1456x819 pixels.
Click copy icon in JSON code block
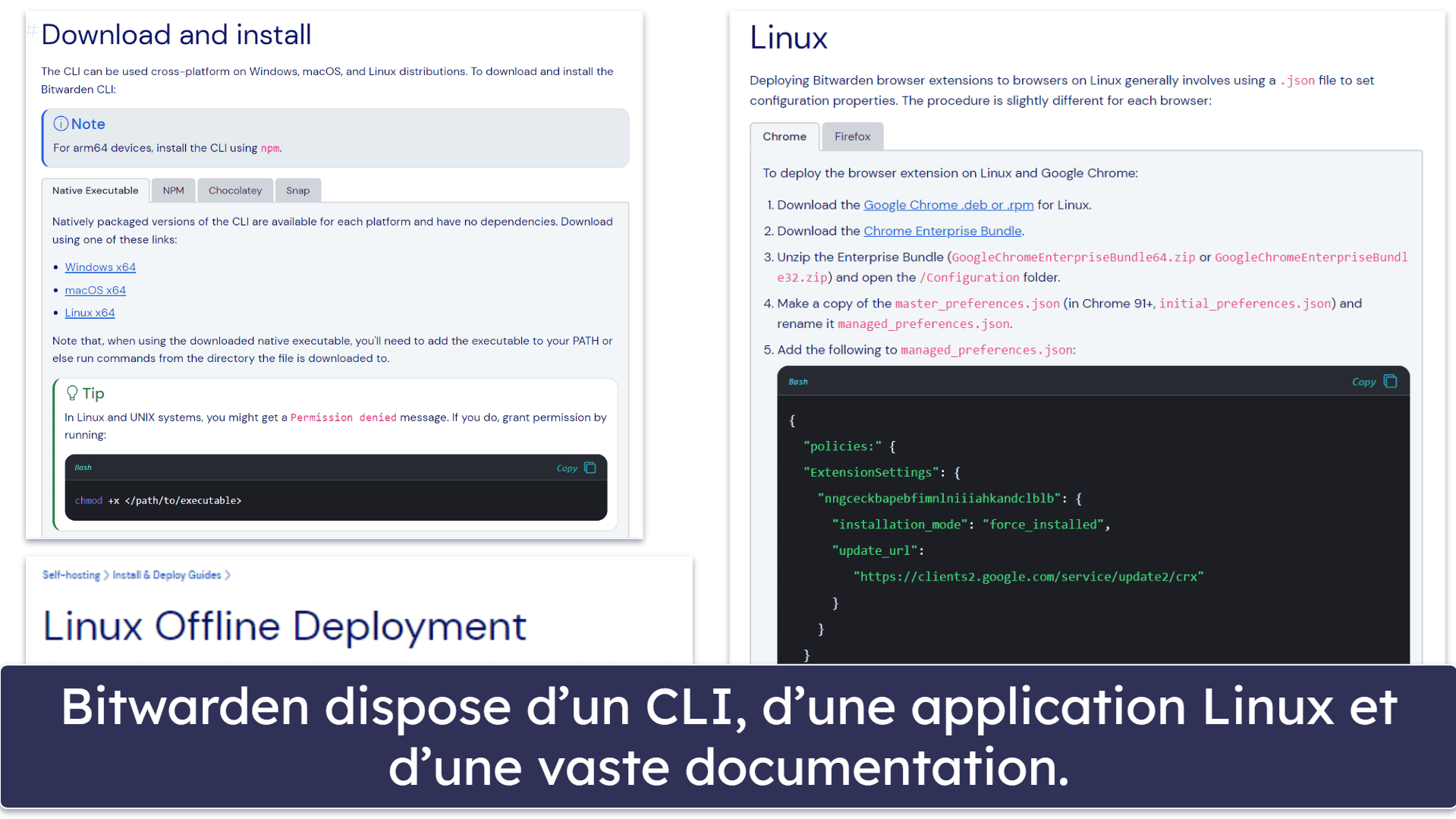click(1390, 381)
